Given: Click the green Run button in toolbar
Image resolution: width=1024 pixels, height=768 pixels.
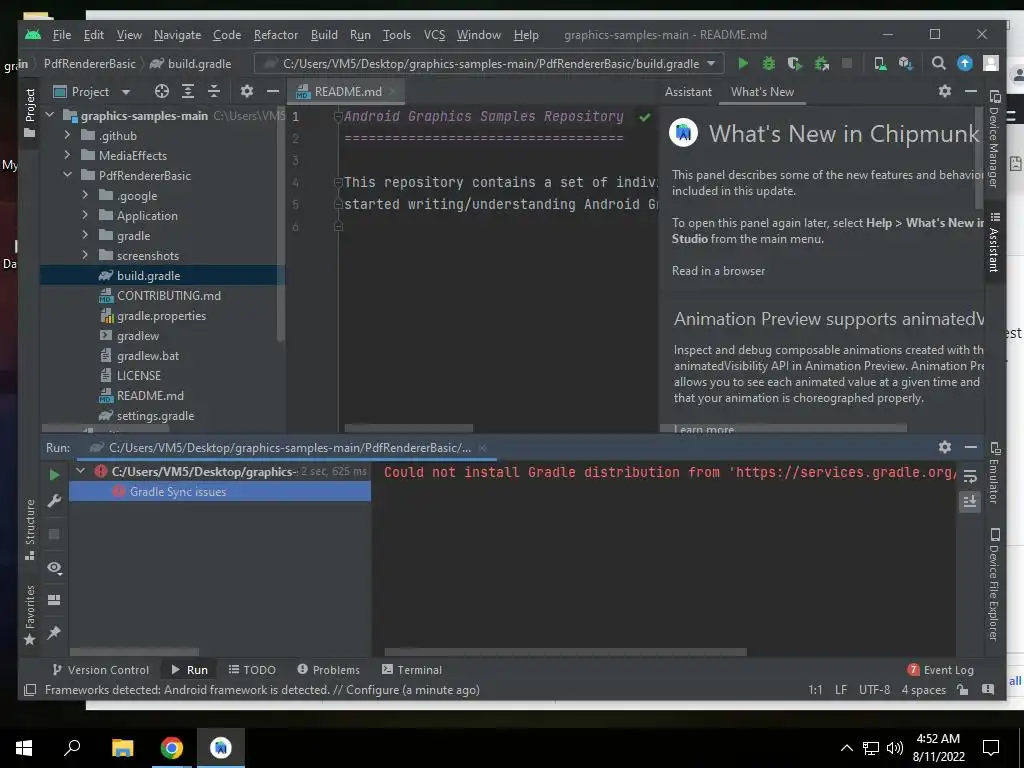Looking at the screenshot, I should click(x=743, y=63).
